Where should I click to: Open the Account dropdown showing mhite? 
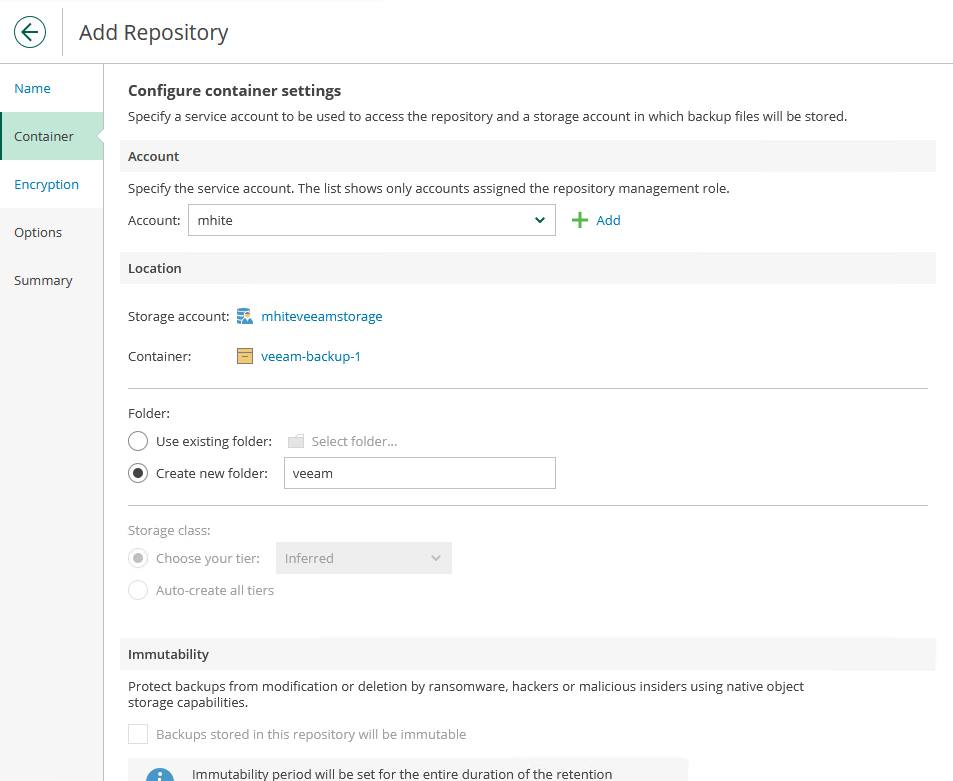point(371,220)
